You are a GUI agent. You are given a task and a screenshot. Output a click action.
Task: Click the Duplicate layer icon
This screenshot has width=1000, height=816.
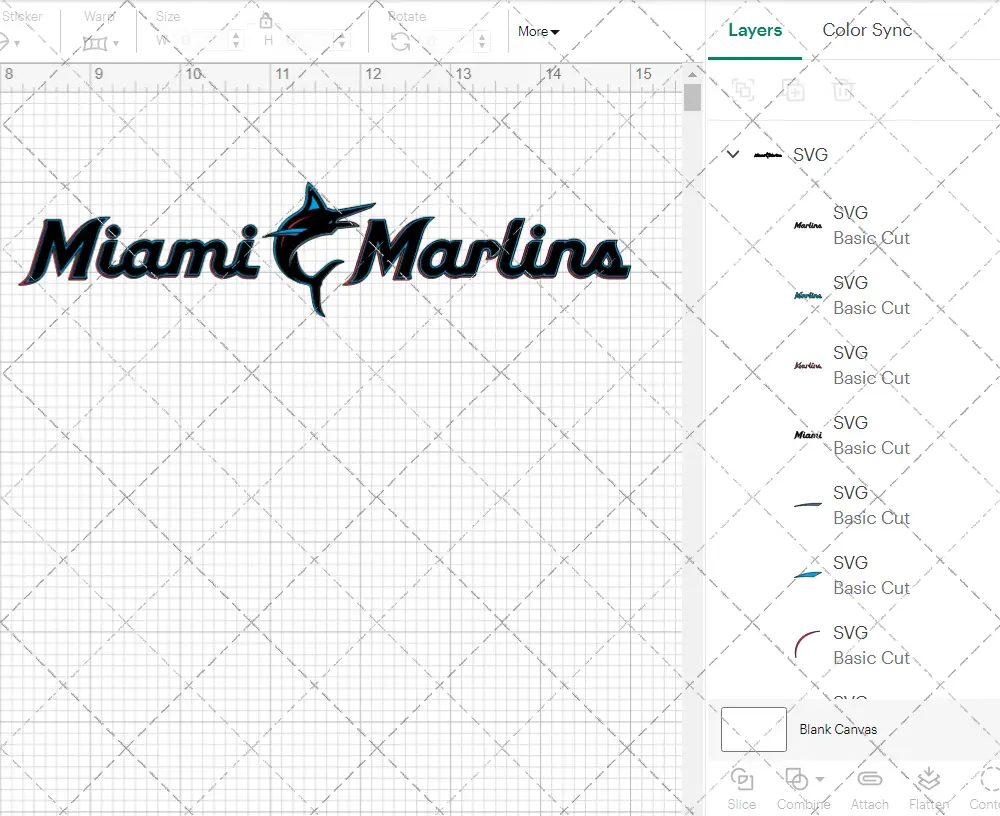(794, 90)
